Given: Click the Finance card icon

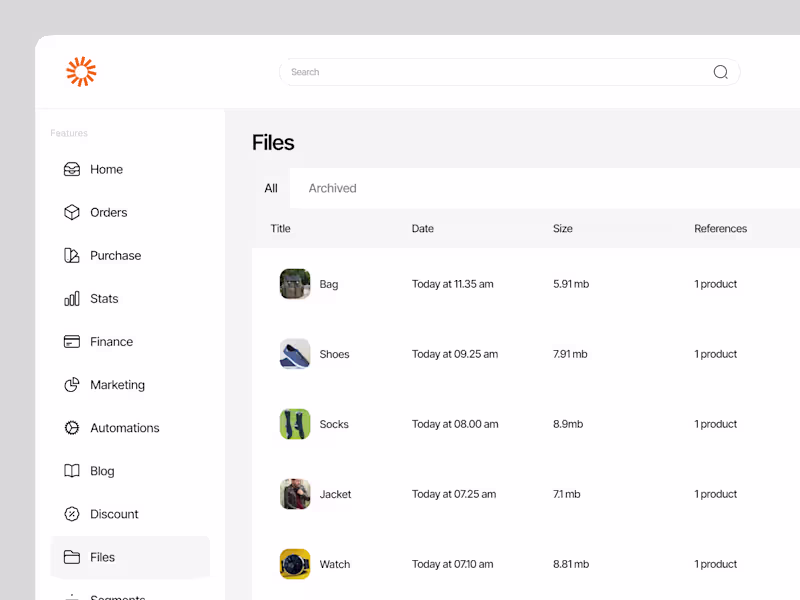Looking at the screenshot, I should [x=72, y=341].
